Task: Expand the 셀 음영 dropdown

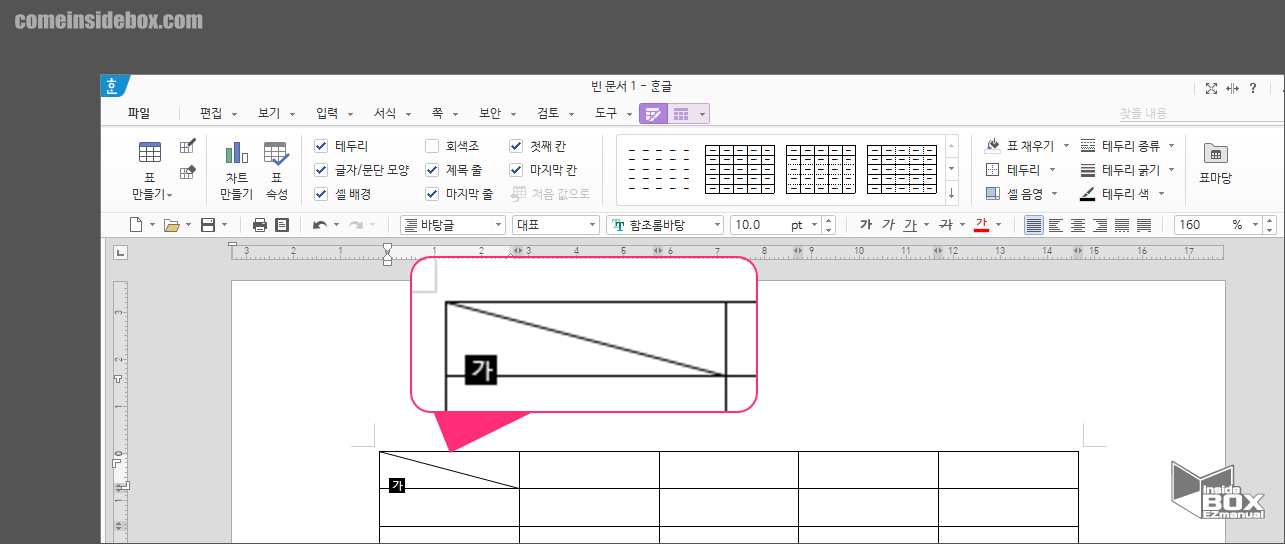Action: tap(1053, 194)
